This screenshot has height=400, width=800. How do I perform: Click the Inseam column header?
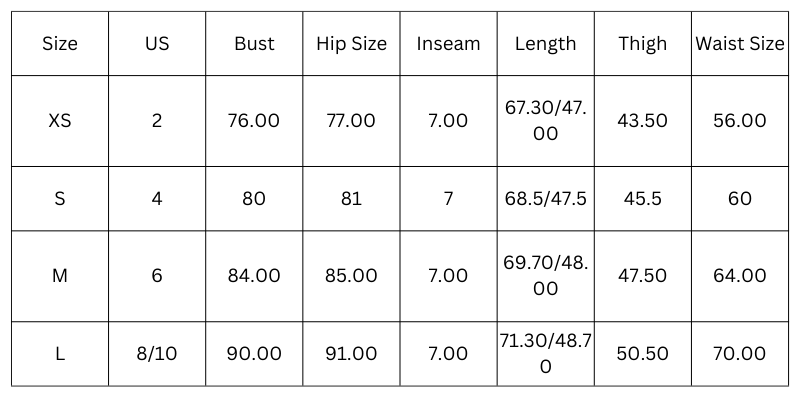(448, 44)
